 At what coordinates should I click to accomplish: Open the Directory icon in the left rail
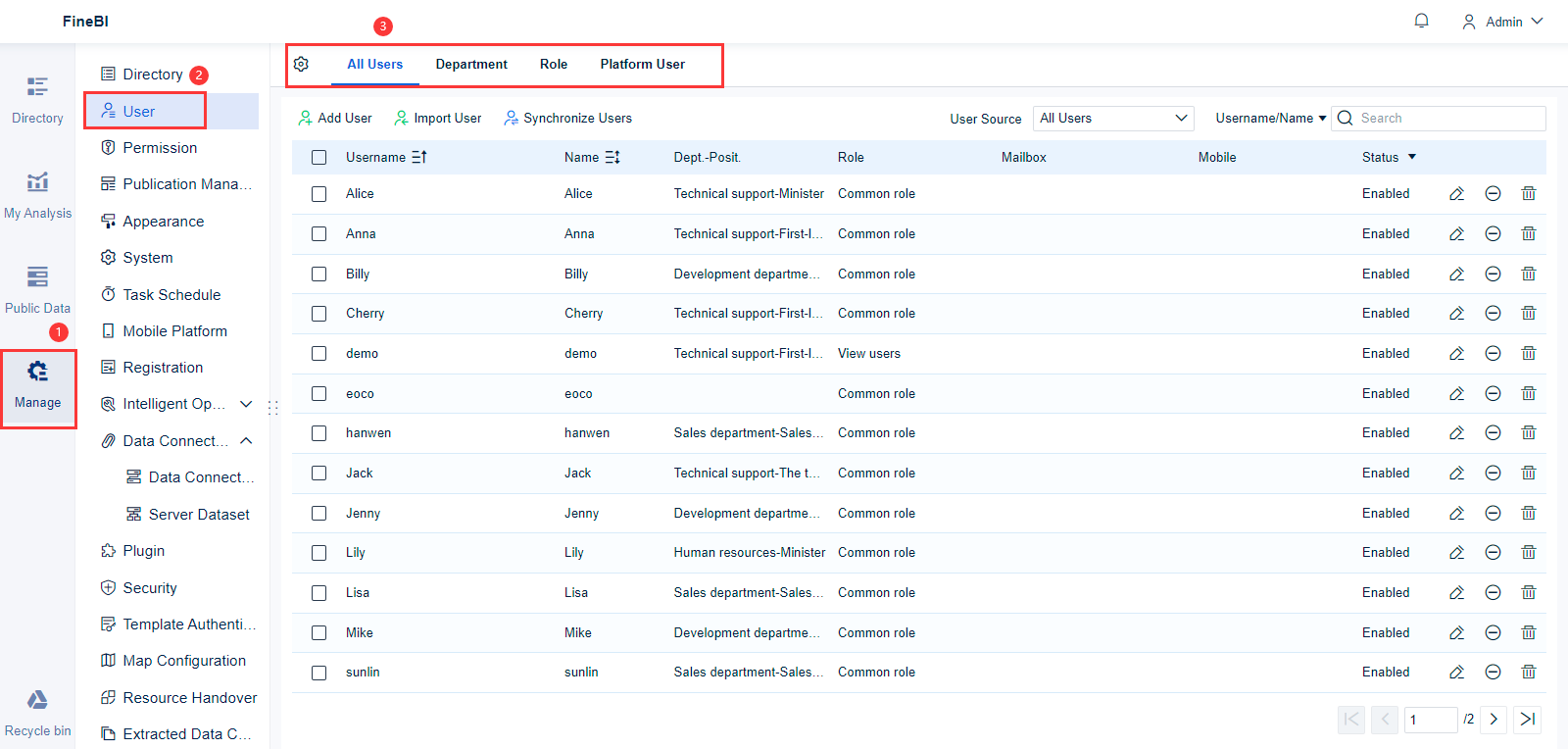click(x=37, y=100)
